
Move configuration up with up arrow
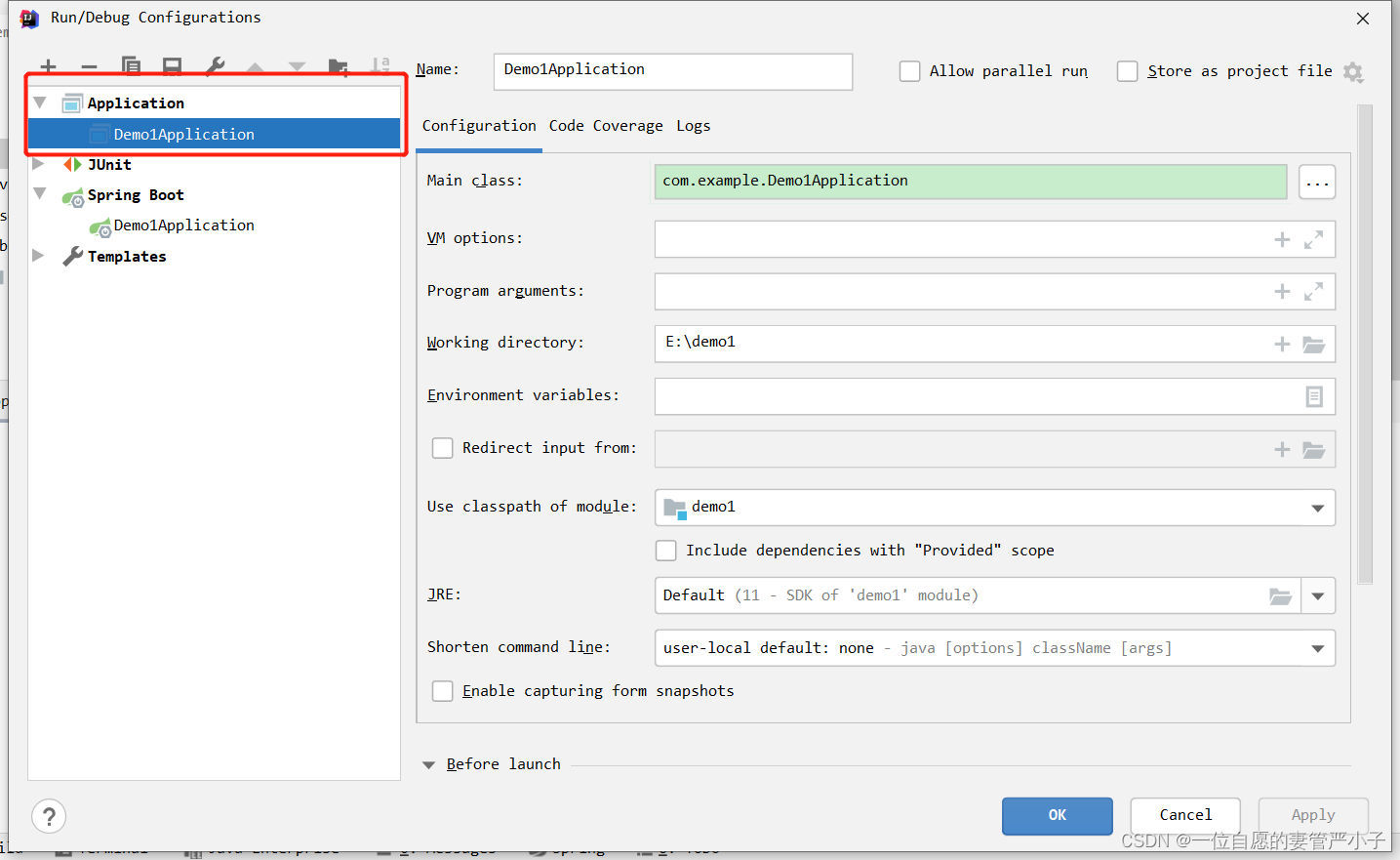click(256, 66)
